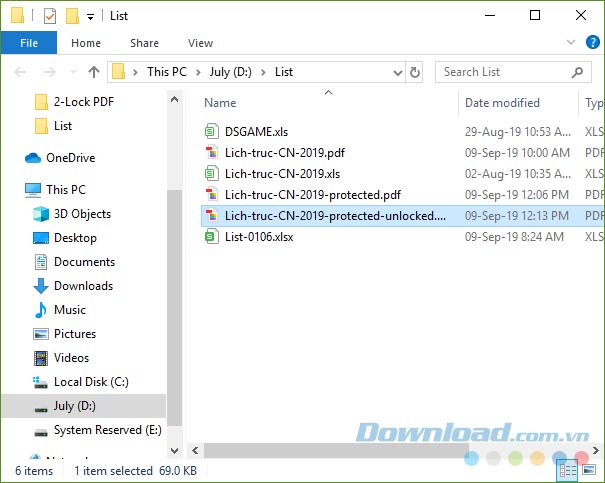Click the search magnifier icon
Screen dimensions: 605x483
[577, 72]
